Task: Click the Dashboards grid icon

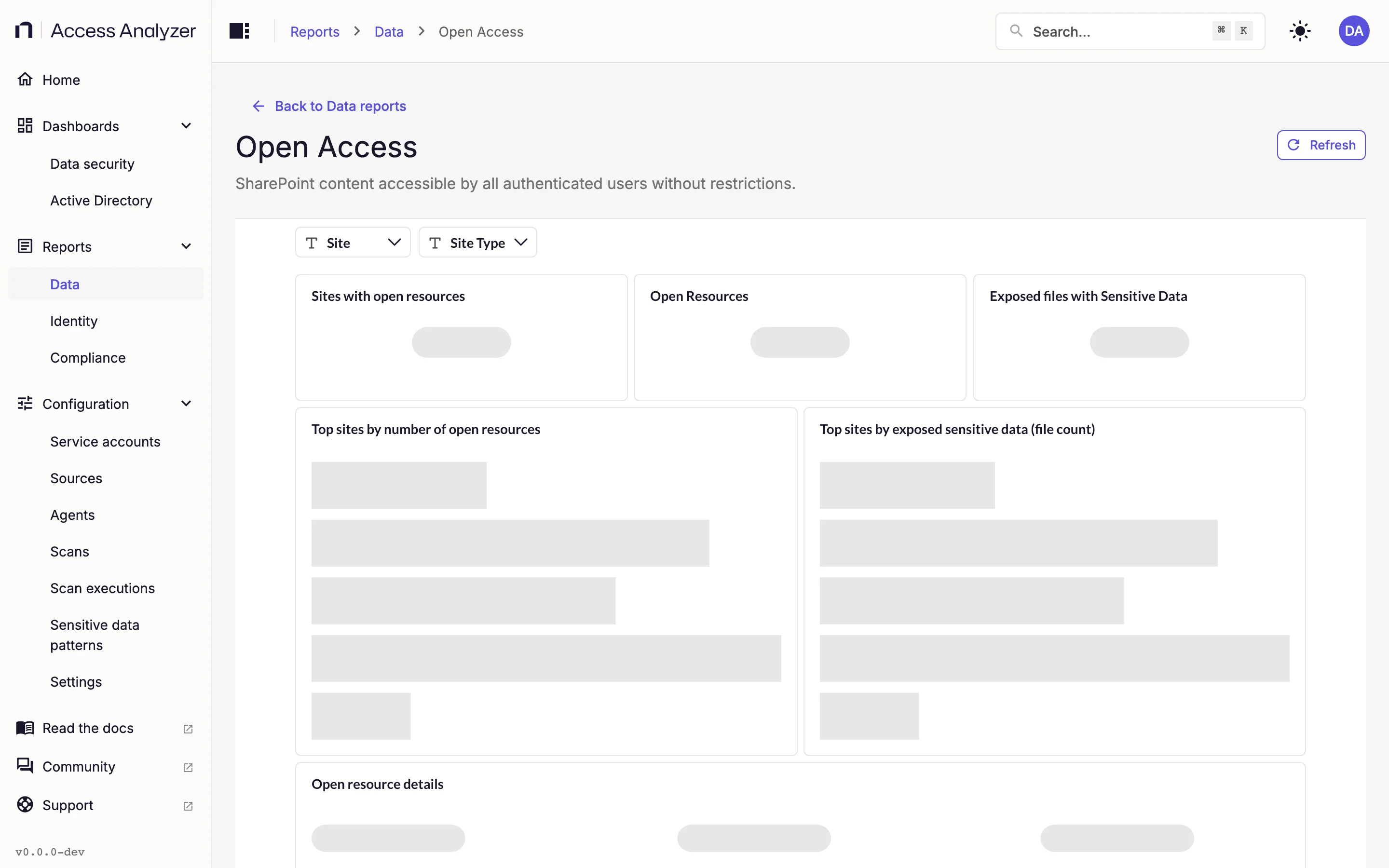Action: point(25,126)
